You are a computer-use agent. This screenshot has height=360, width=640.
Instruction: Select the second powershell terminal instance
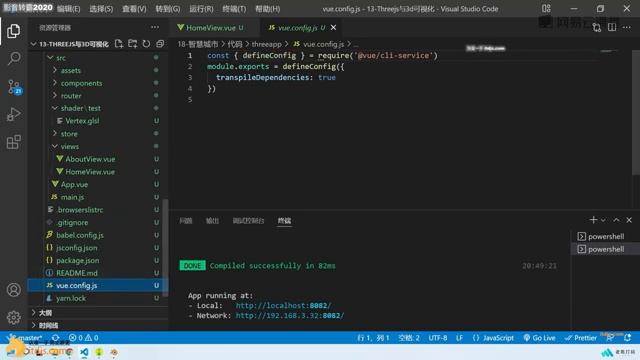pyautogui.click(x=605, y=249)
